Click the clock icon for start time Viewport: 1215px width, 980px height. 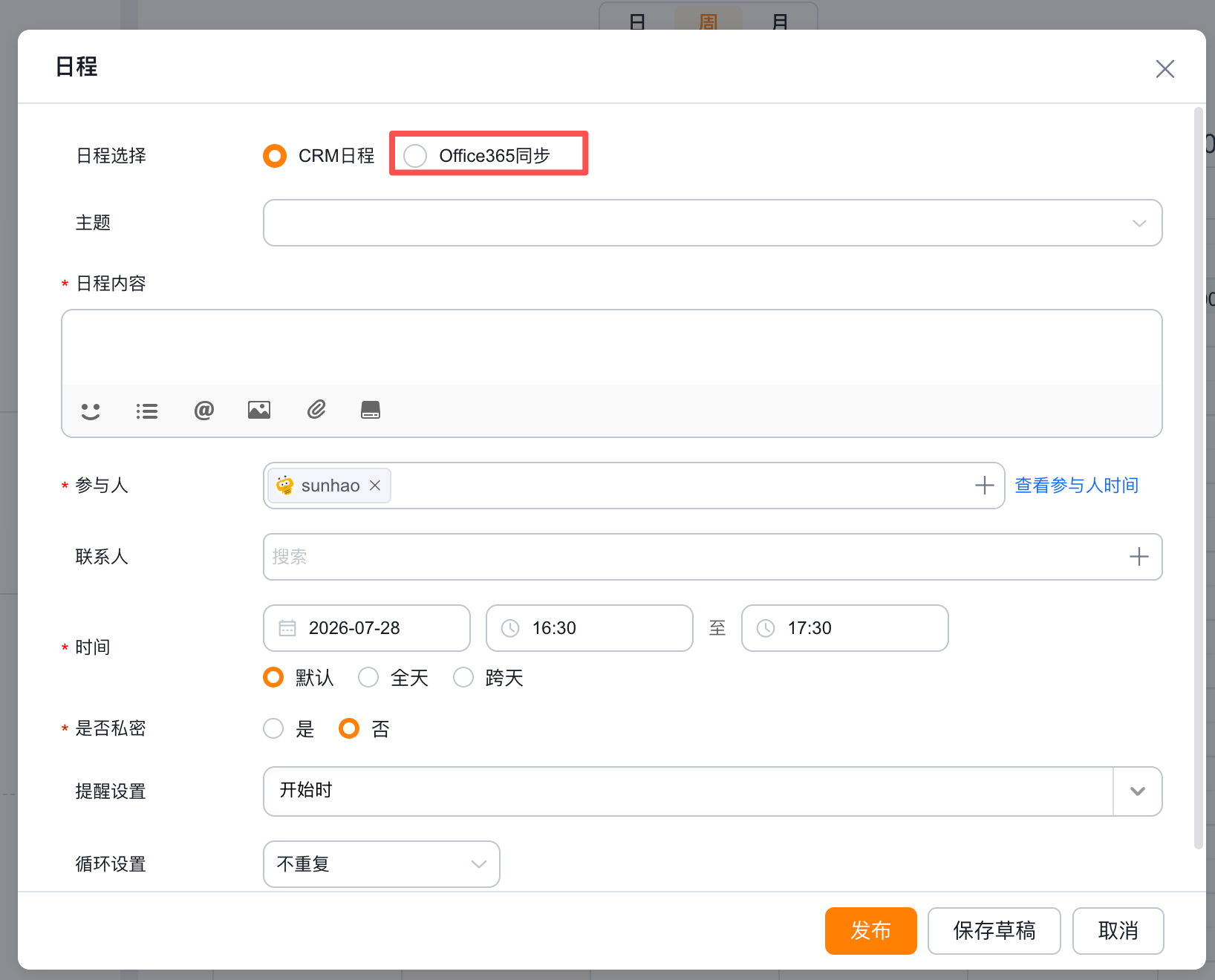pos(510,628)
